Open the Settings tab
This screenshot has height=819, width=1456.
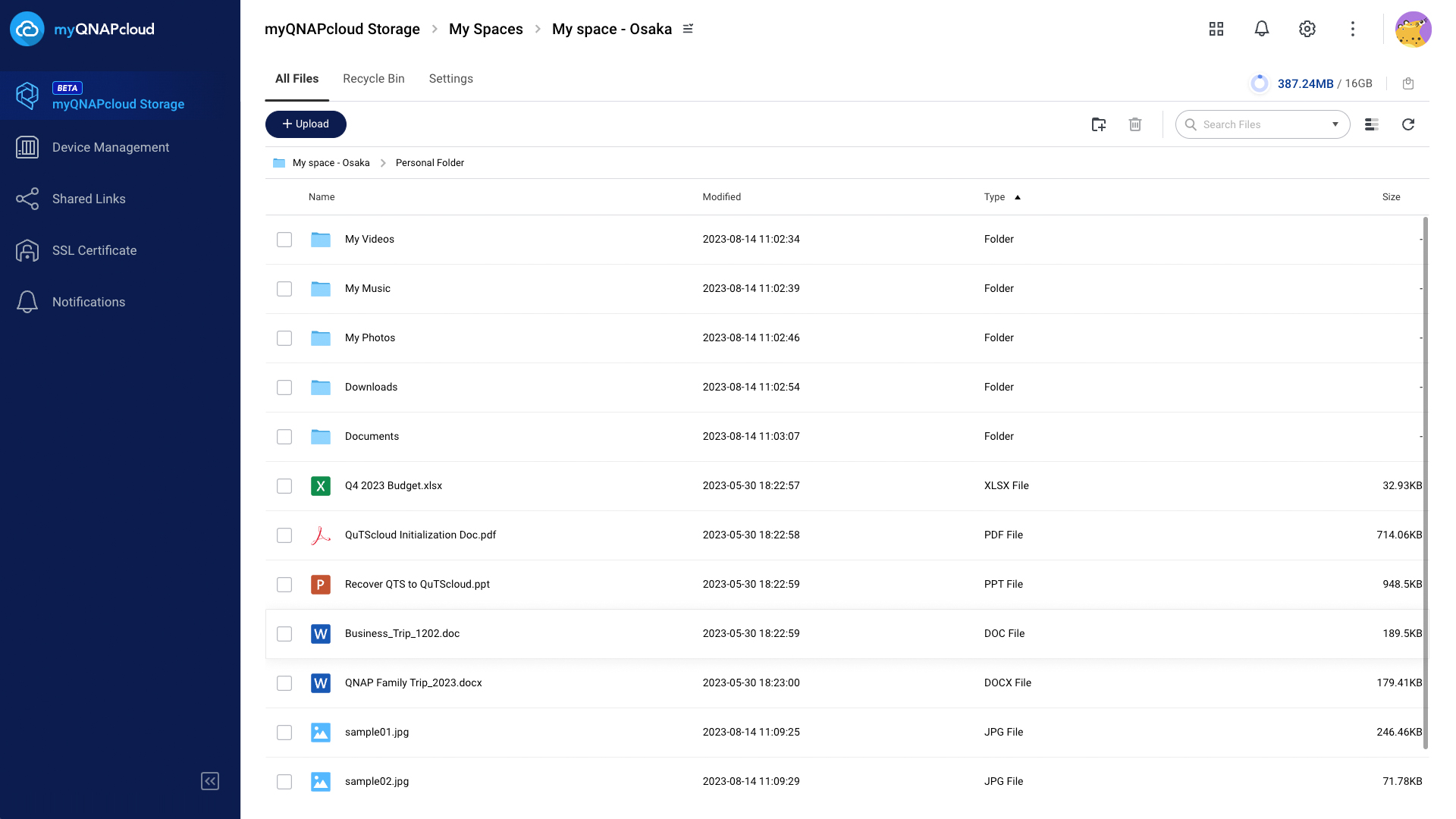tap(450, 79)
